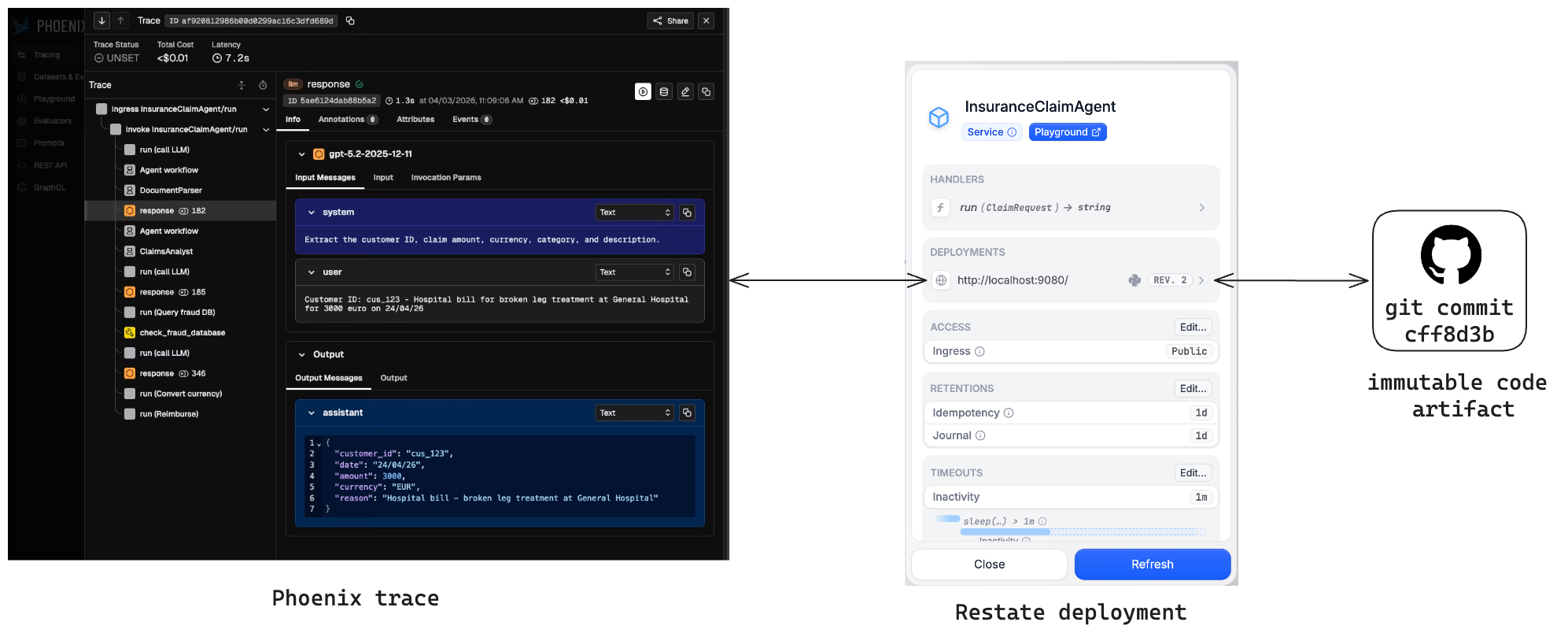The height and width of the screenshot is (633, 1568).
Task: Go to the next trace with down arrow
Action: coord(101,20)
